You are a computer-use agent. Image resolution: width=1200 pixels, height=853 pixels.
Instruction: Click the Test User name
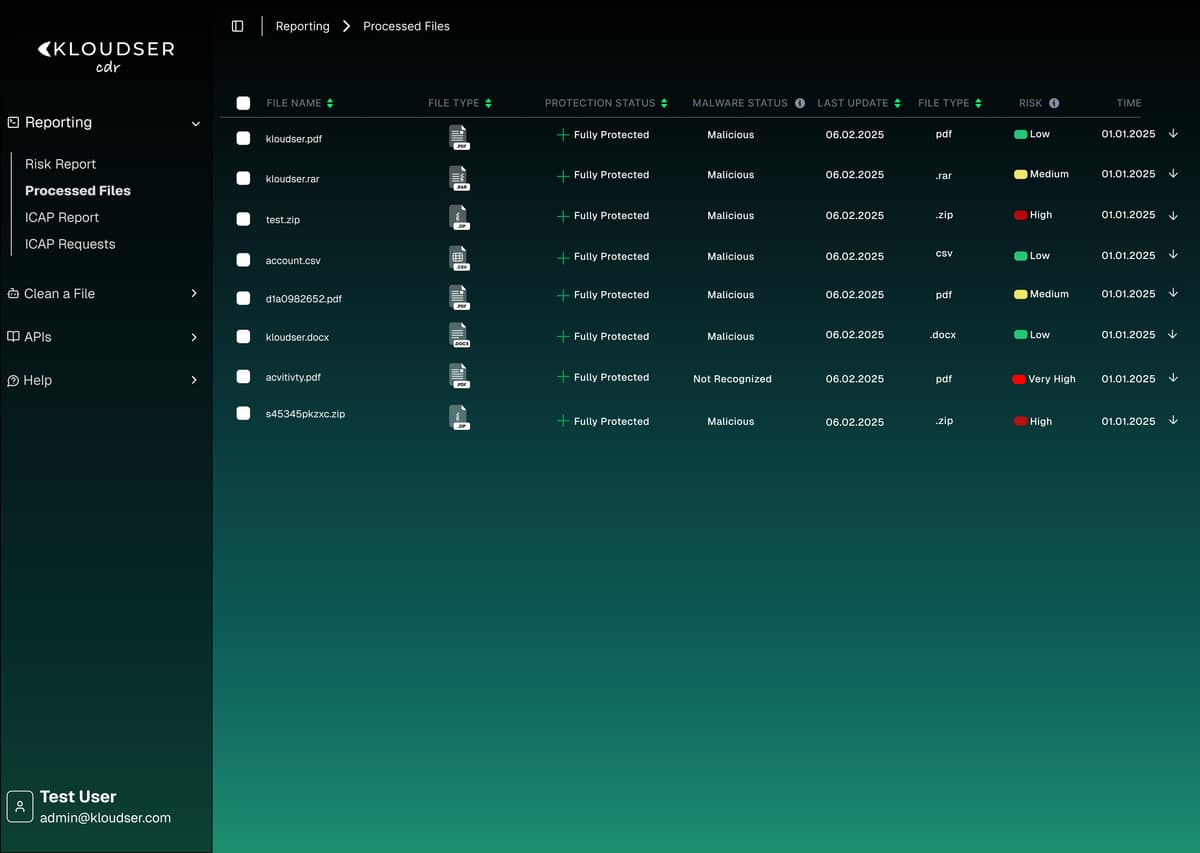78,797
